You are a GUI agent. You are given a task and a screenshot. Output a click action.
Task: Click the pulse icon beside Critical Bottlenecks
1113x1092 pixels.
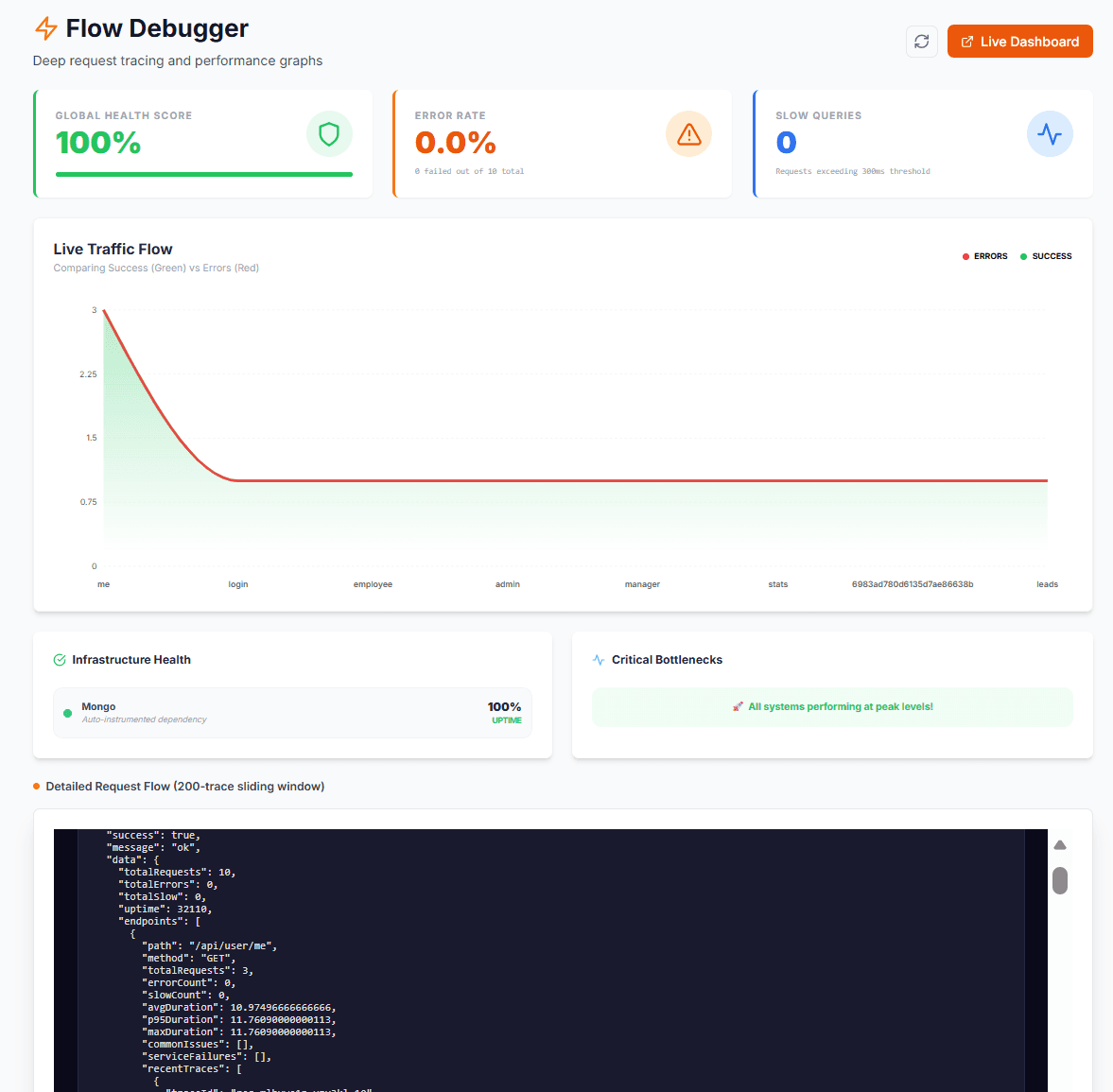pos(599,660)
